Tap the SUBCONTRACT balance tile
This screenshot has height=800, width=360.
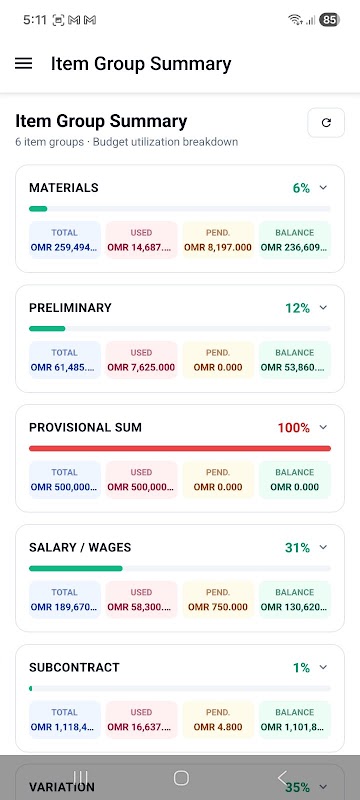(295, 719)
